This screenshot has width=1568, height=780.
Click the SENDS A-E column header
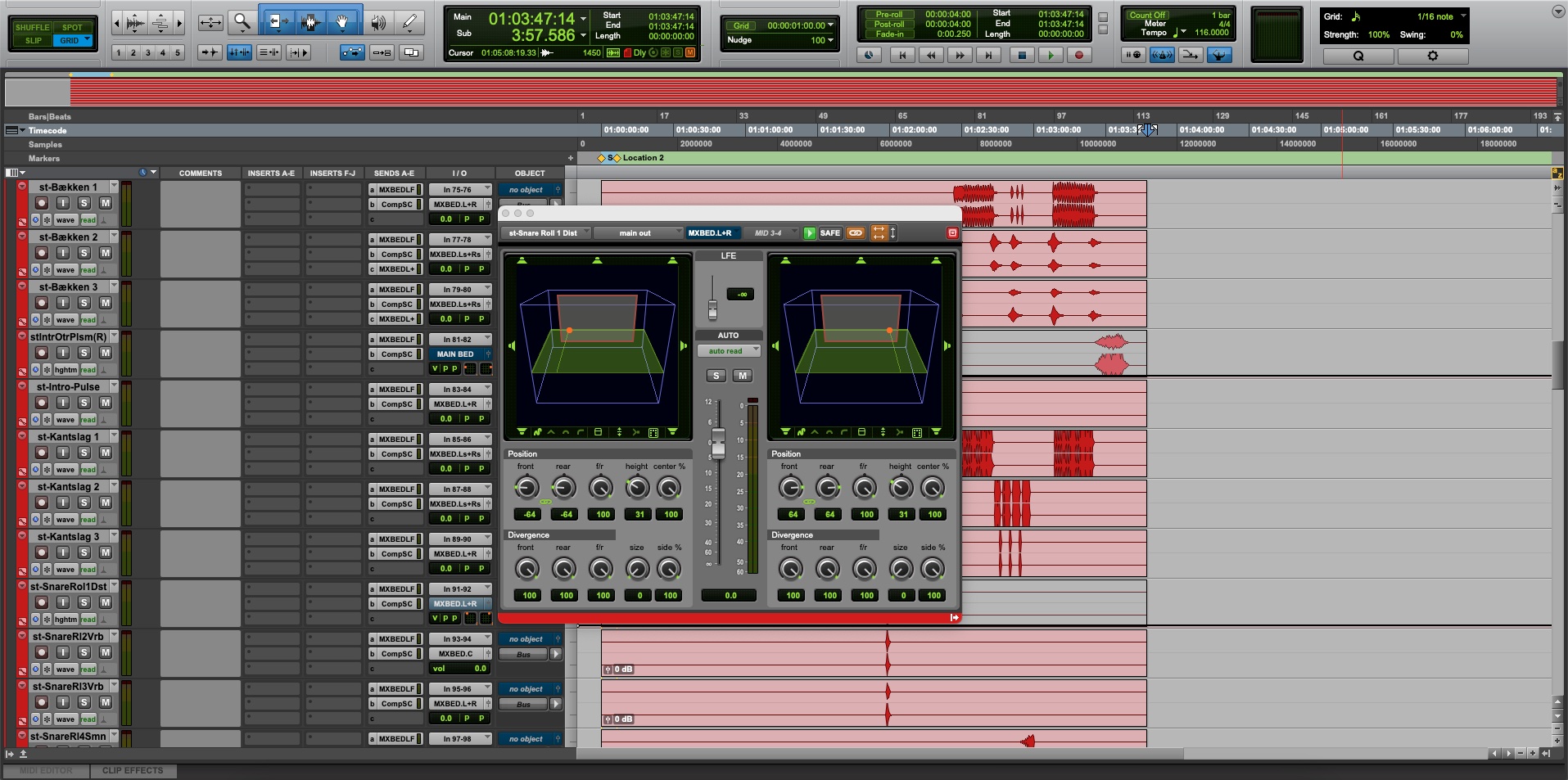click(x=395, y=174)
